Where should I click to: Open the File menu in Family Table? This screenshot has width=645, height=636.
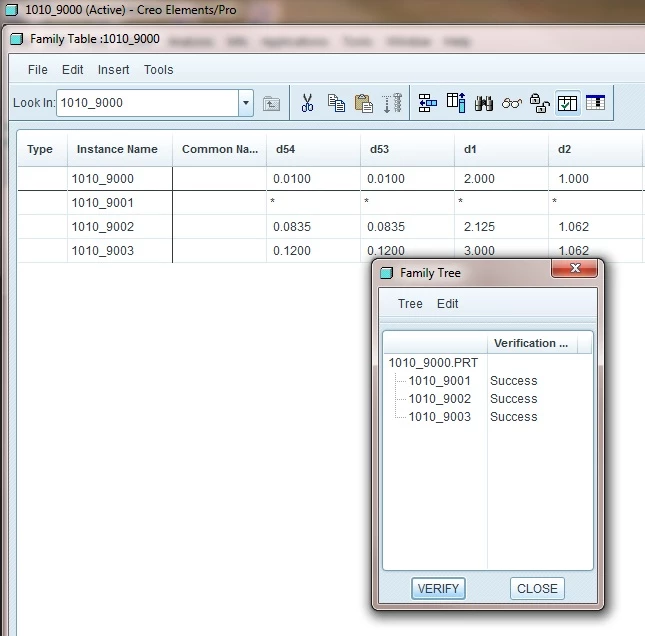click(37, 70)
